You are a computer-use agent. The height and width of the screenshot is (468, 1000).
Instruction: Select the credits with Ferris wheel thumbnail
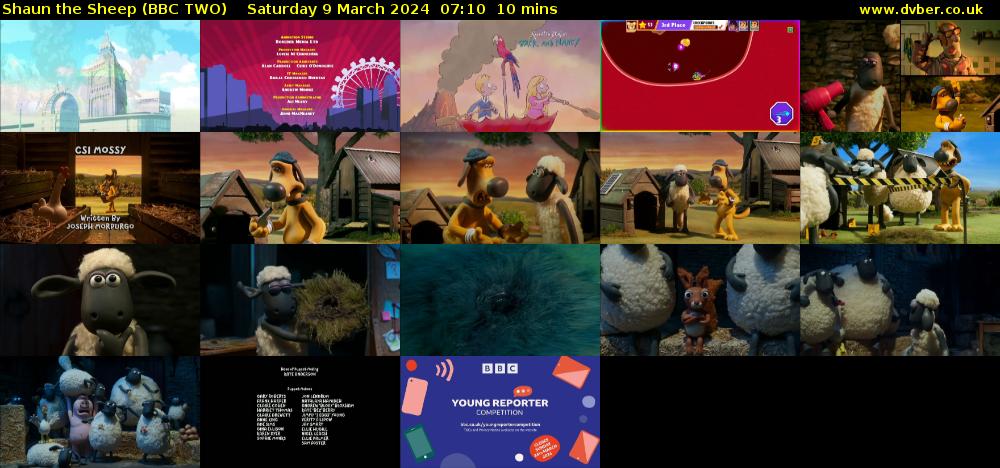[300, 76]
